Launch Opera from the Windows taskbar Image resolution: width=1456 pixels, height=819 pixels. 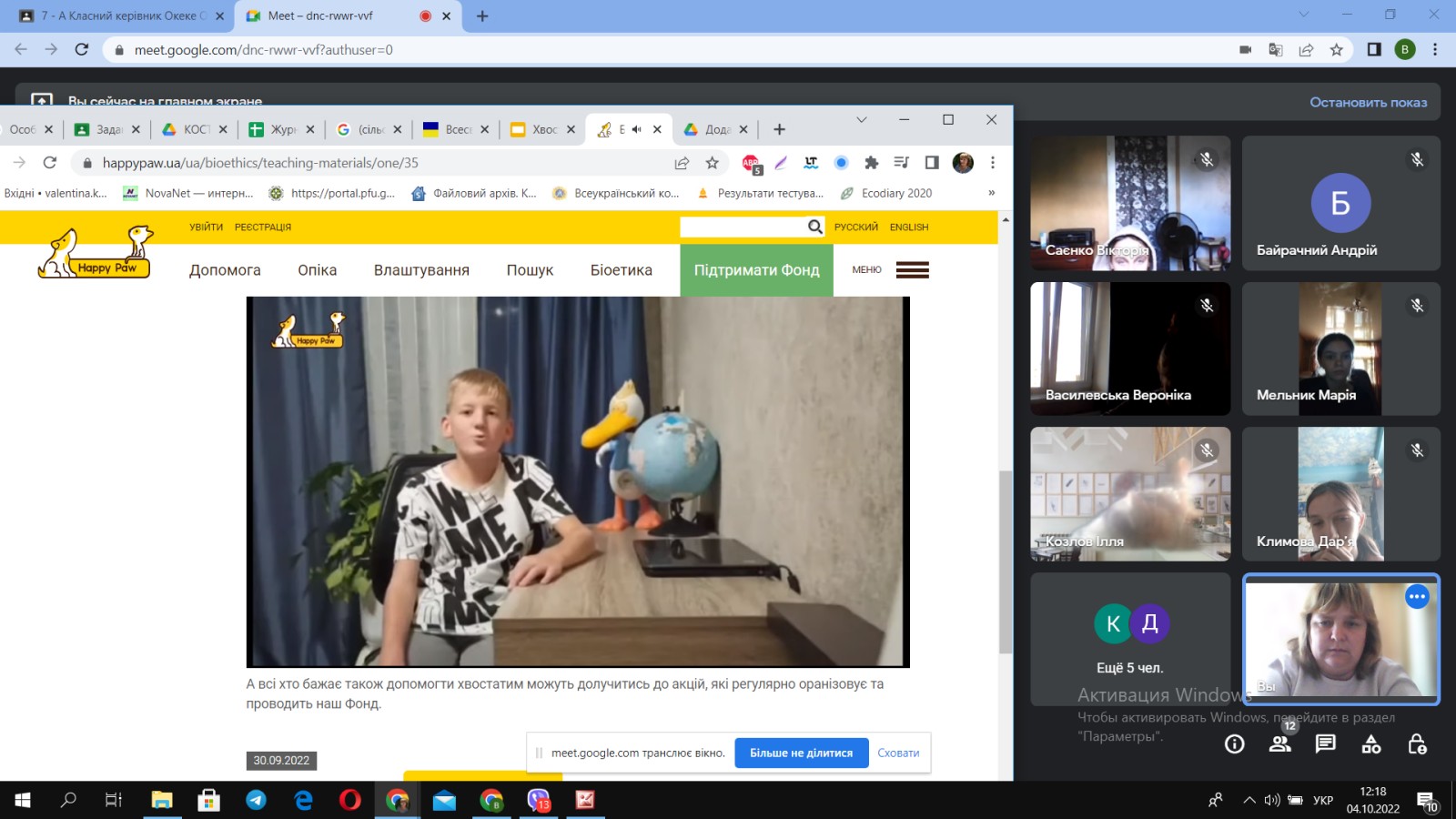[349, 800]
